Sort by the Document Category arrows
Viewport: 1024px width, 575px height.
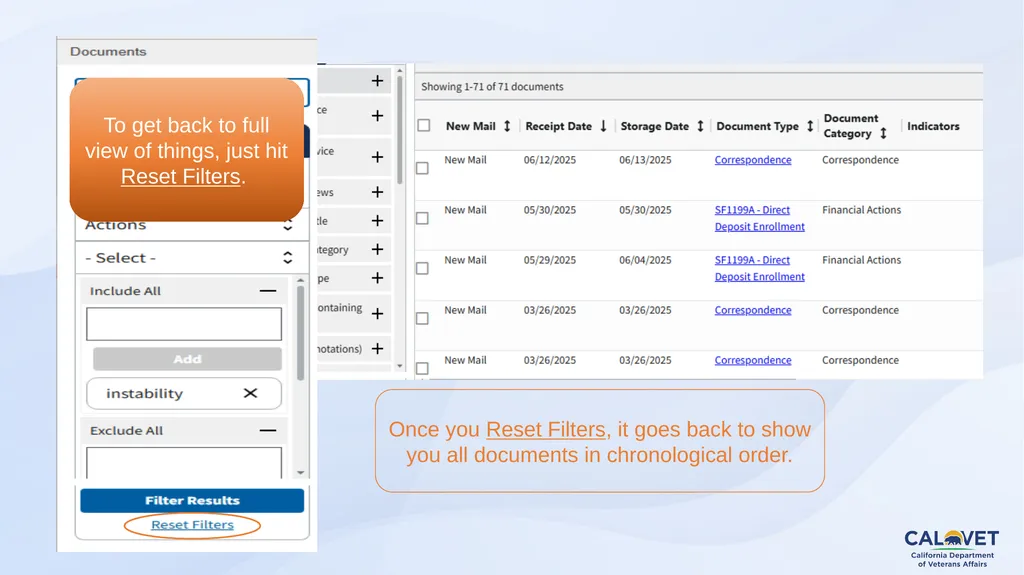pyautogui.click(x=883, y=133)
